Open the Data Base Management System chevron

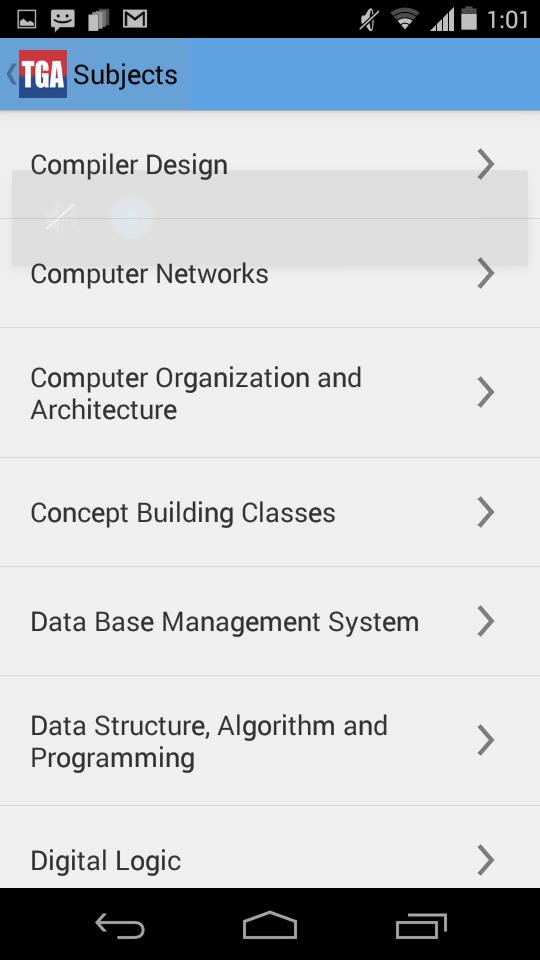coord(486,621)
